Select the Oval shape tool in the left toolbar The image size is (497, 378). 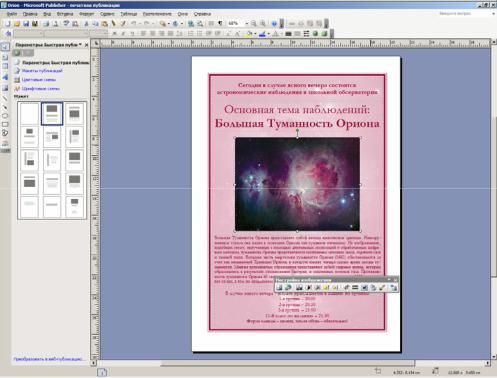pyautogui.click(x=5, y=116)
